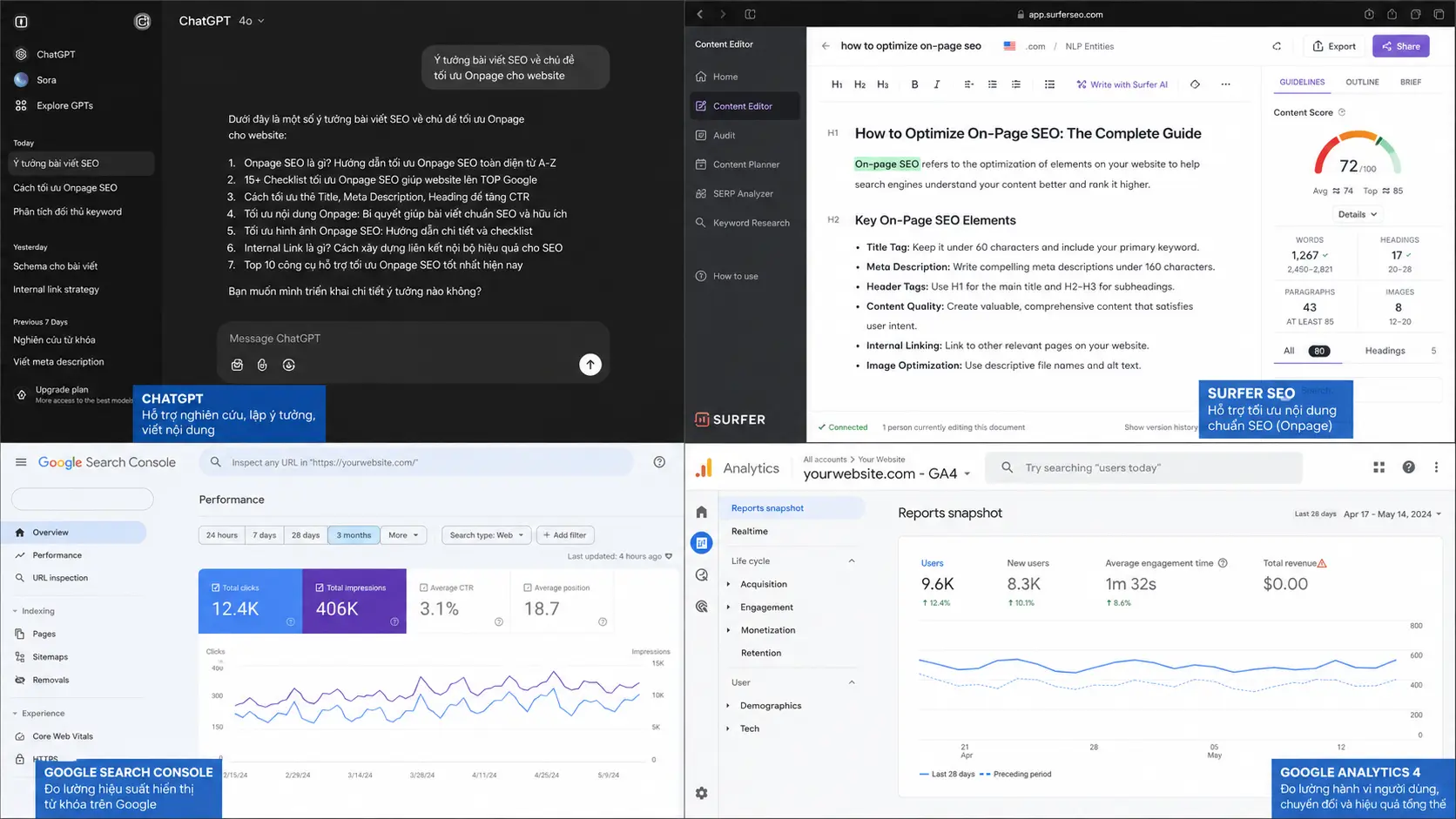The width and height of the screenshot is (1456, 819).
Task: Select the Guidelines tab in Surfer
Action: pos(1302,82)
